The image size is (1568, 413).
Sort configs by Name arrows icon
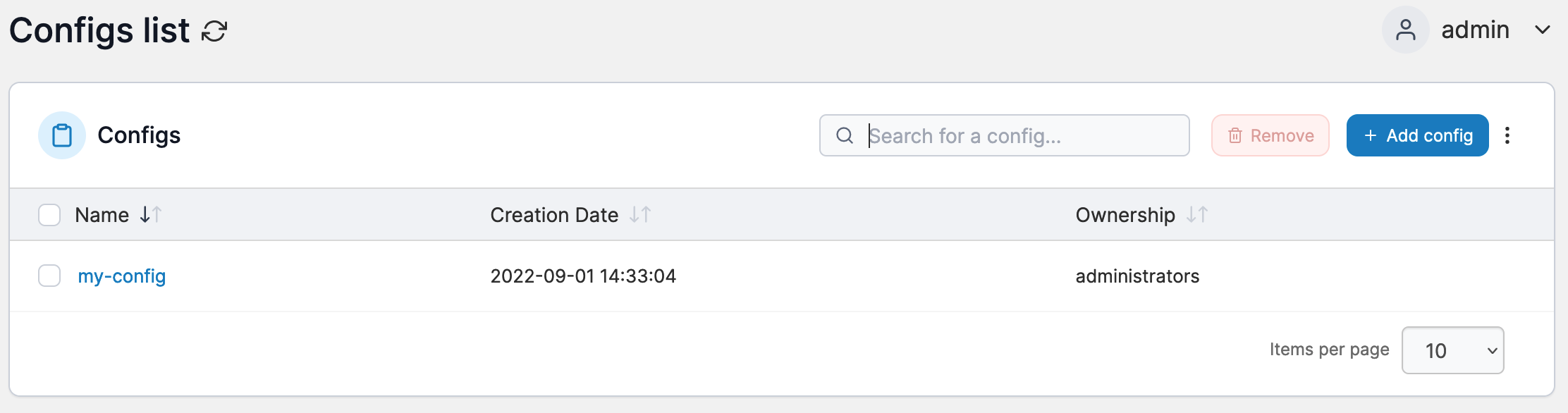point(151,214)
